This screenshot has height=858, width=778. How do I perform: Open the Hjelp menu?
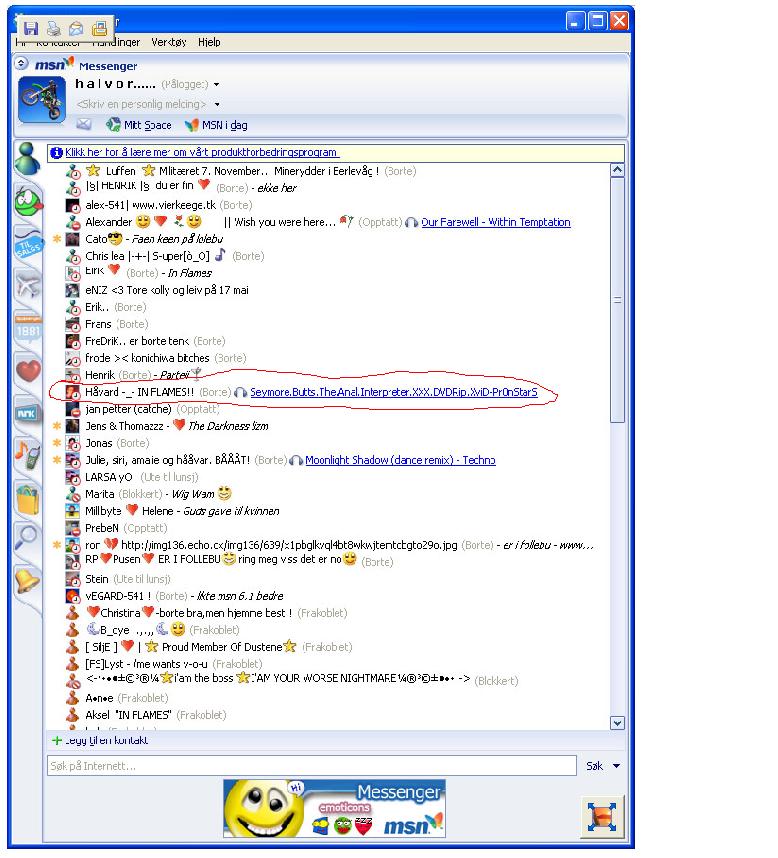click(x=209, y=42)
